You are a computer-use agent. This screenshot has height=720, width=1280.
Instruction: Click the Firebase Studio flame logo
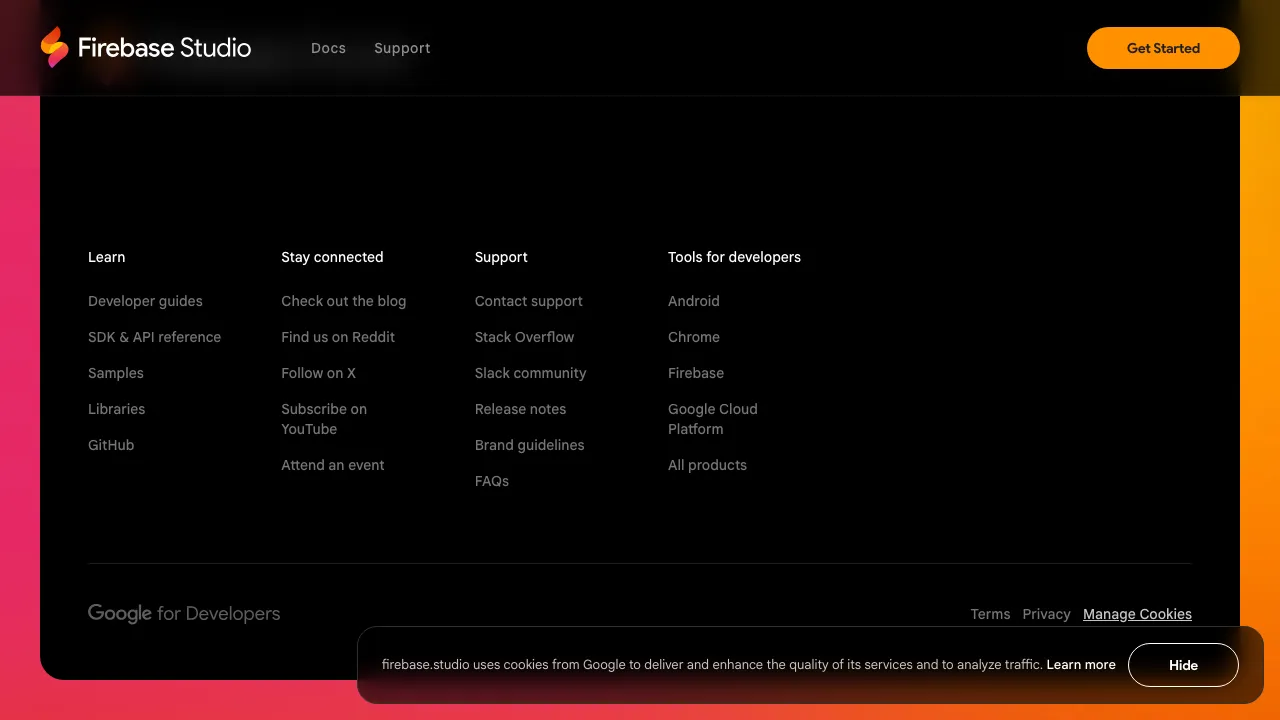tap(55, 47)
